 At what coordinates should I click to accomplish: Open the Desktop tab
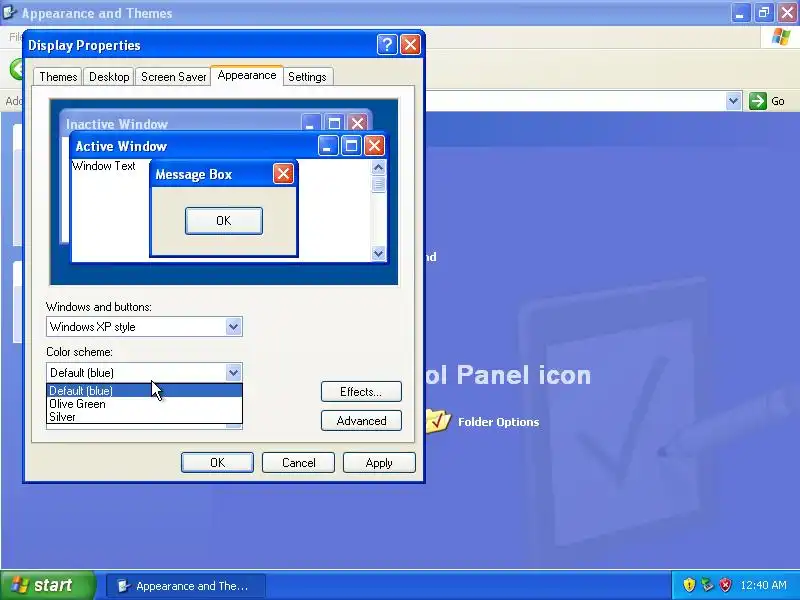(x=109, y=77)
